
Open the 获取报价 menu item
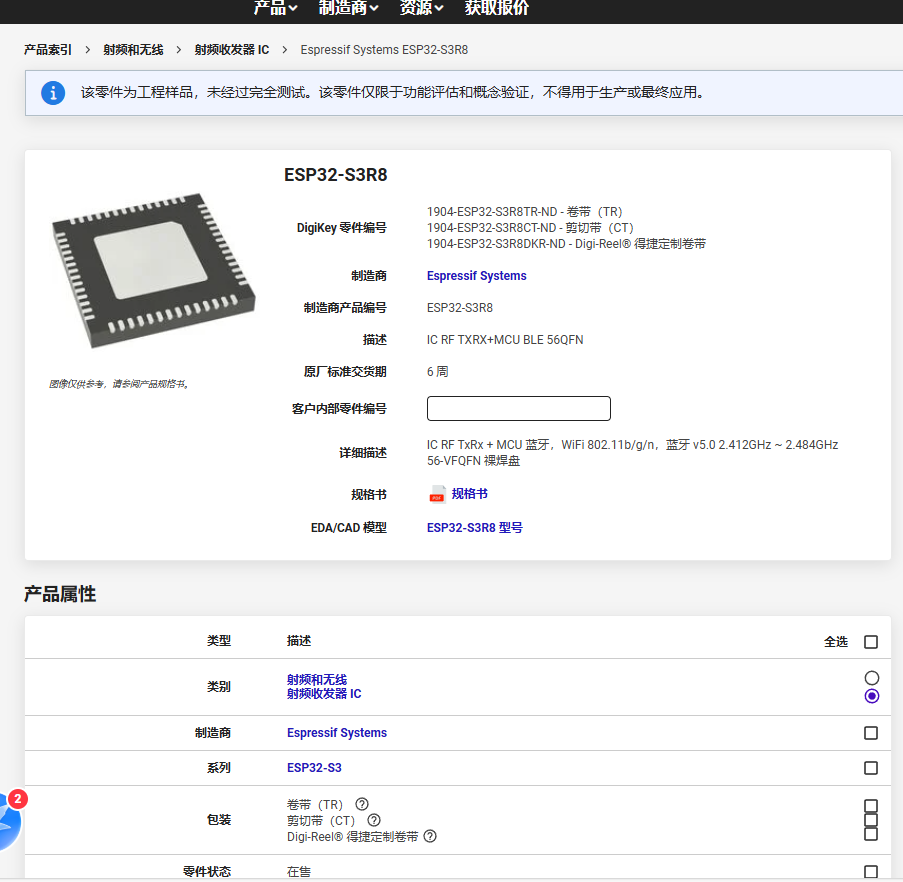(x=497, y=8)
